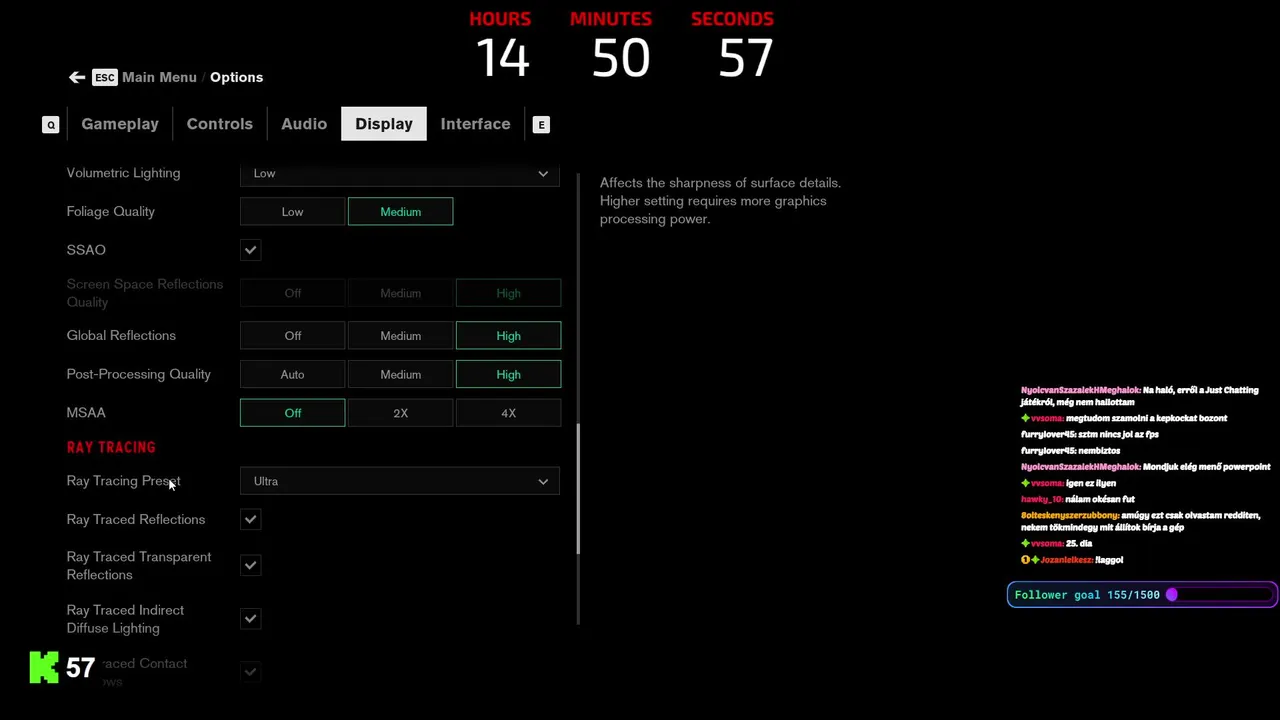Open the Gameplay tab
This screenshot has width=1280, height=720.
pos(120,124)
